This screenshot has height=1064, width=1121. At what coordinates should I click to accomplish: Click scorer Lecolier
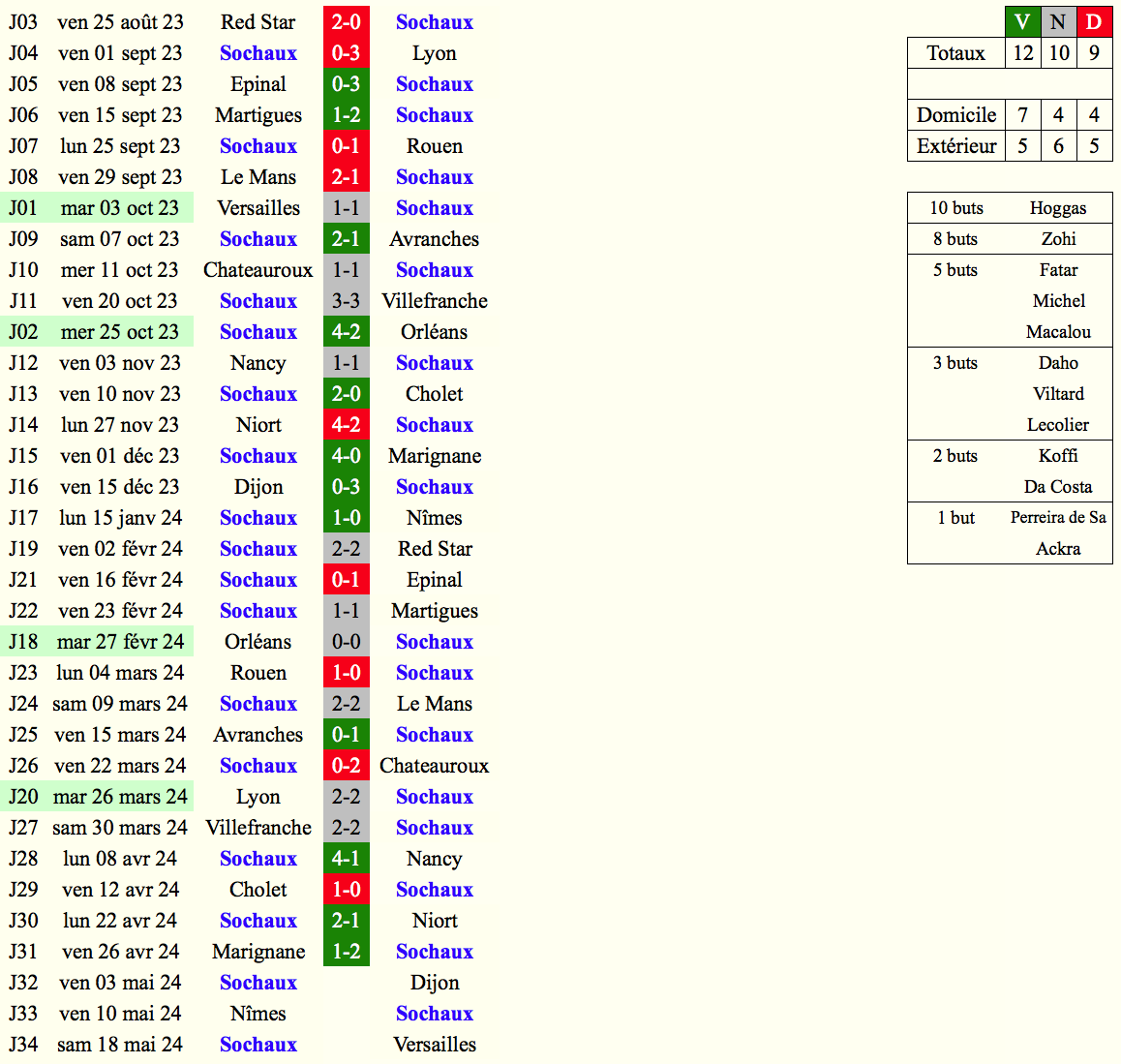point(1058,425)
